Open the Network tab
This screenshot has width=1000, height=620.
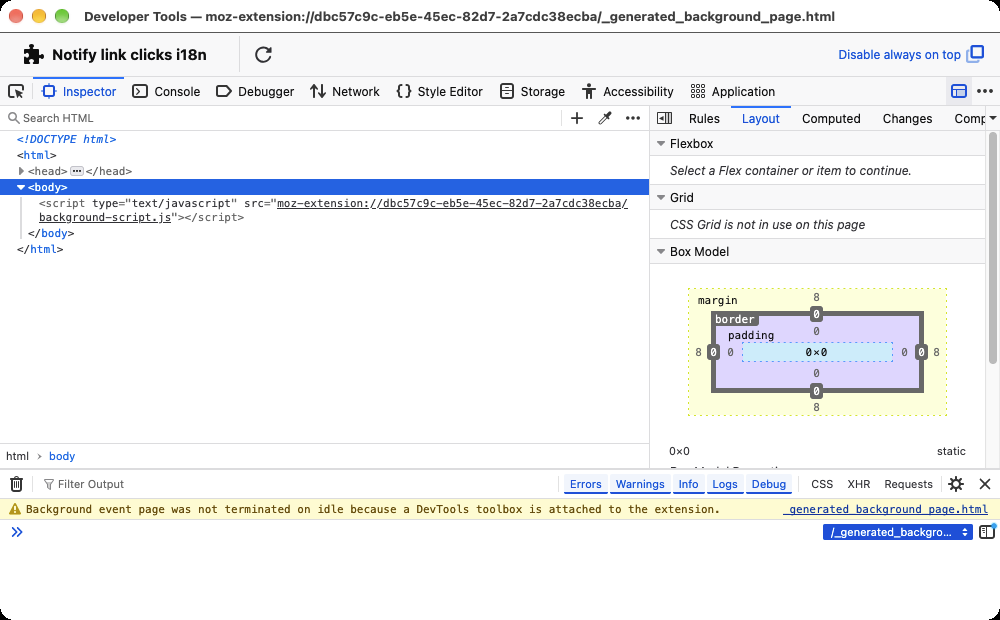click(345, 91)
